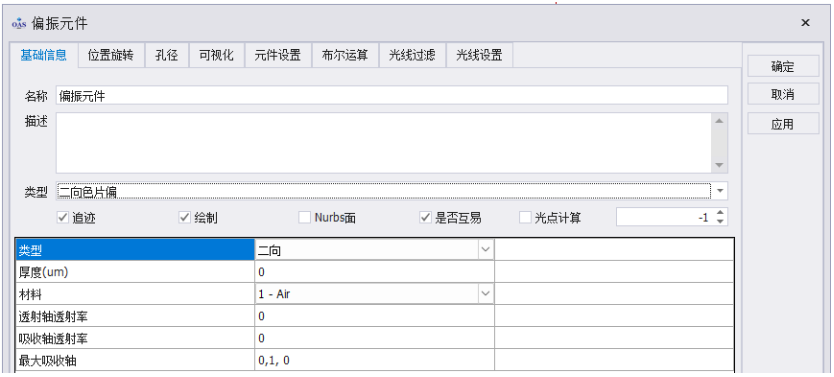The width and height of the screenshot is (834, 377).
Task: Select the 类型 row in the table
Action: click(x=135, y=250)
